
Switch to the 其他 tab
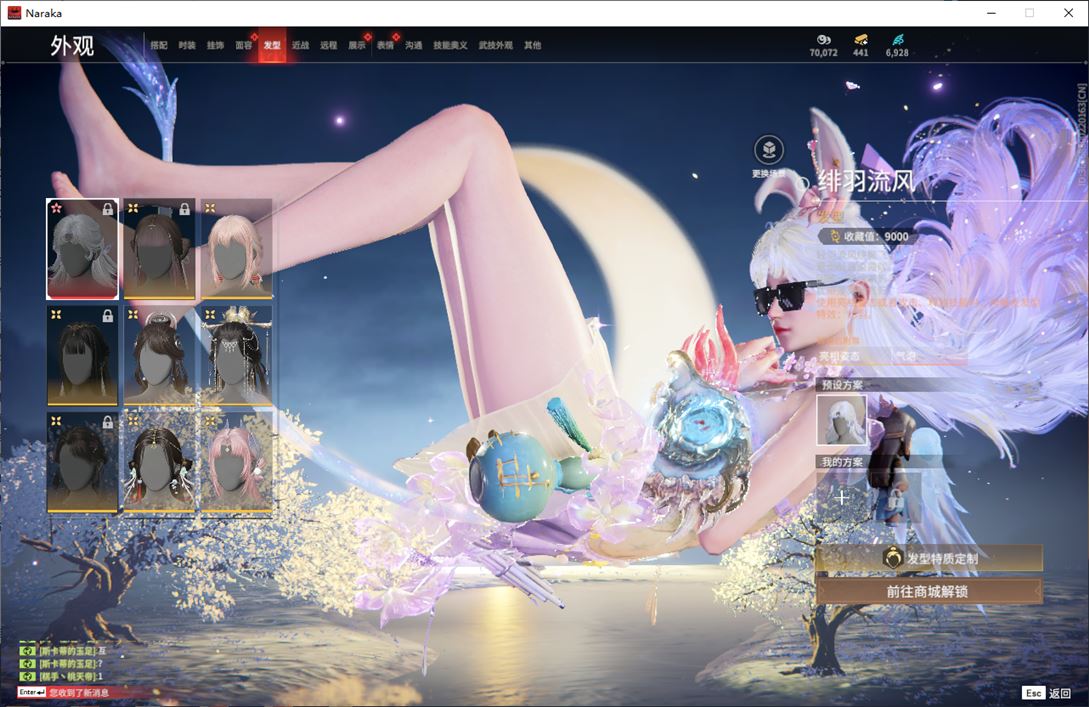coord(533,45)
